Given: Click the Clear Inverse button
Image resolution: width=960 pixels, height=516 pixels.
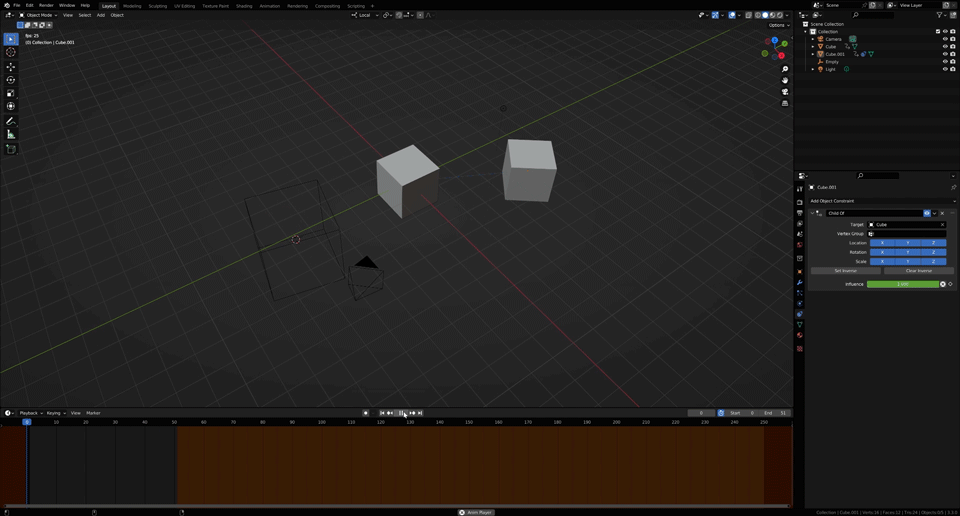Looking at the screenshot, I should click(918, 271).
